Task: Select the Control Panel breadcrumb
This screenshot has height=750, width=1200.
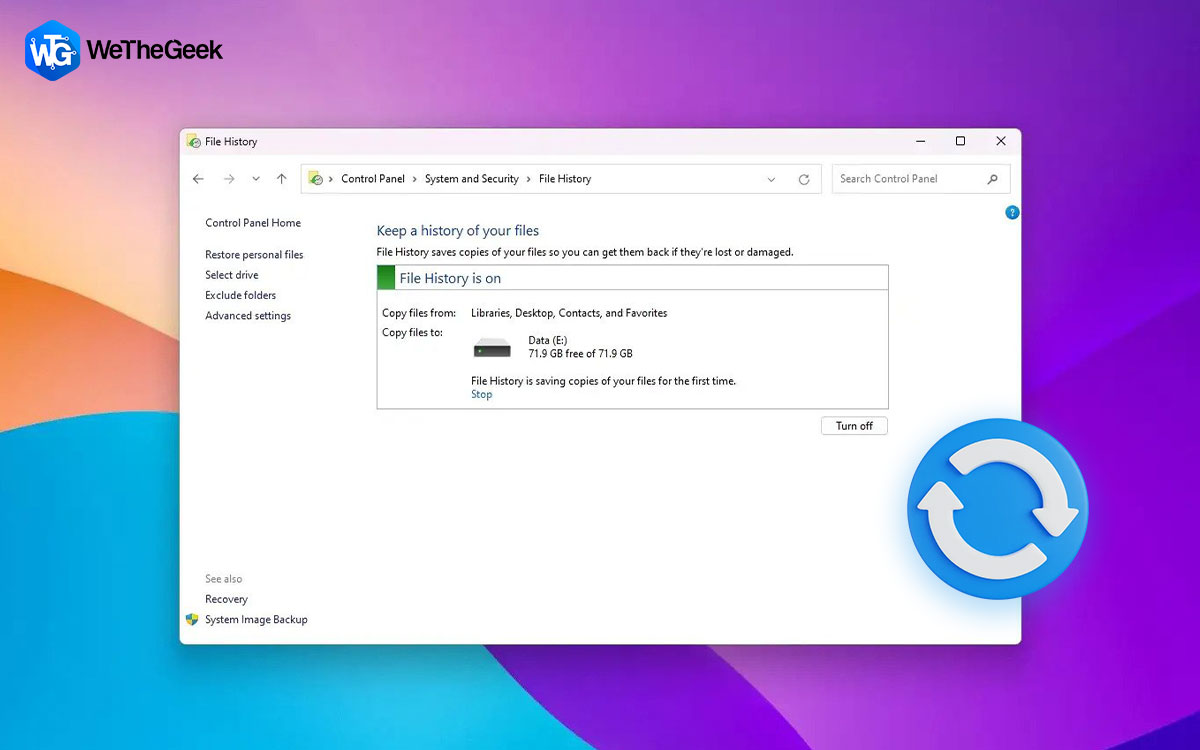Action: [373, 179]
